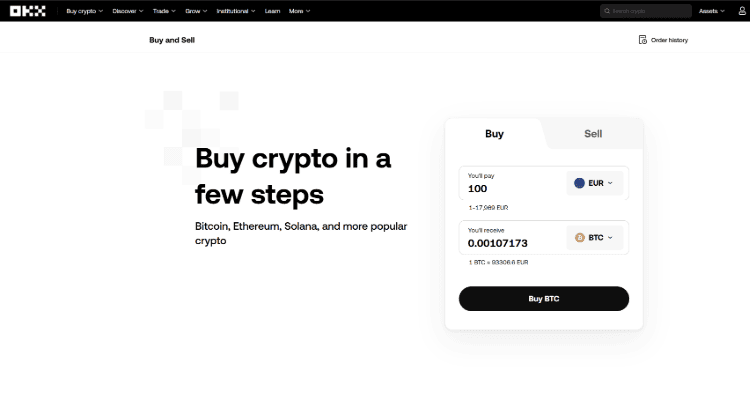
Task: Expand the More menu
Action: click(299, 11)
